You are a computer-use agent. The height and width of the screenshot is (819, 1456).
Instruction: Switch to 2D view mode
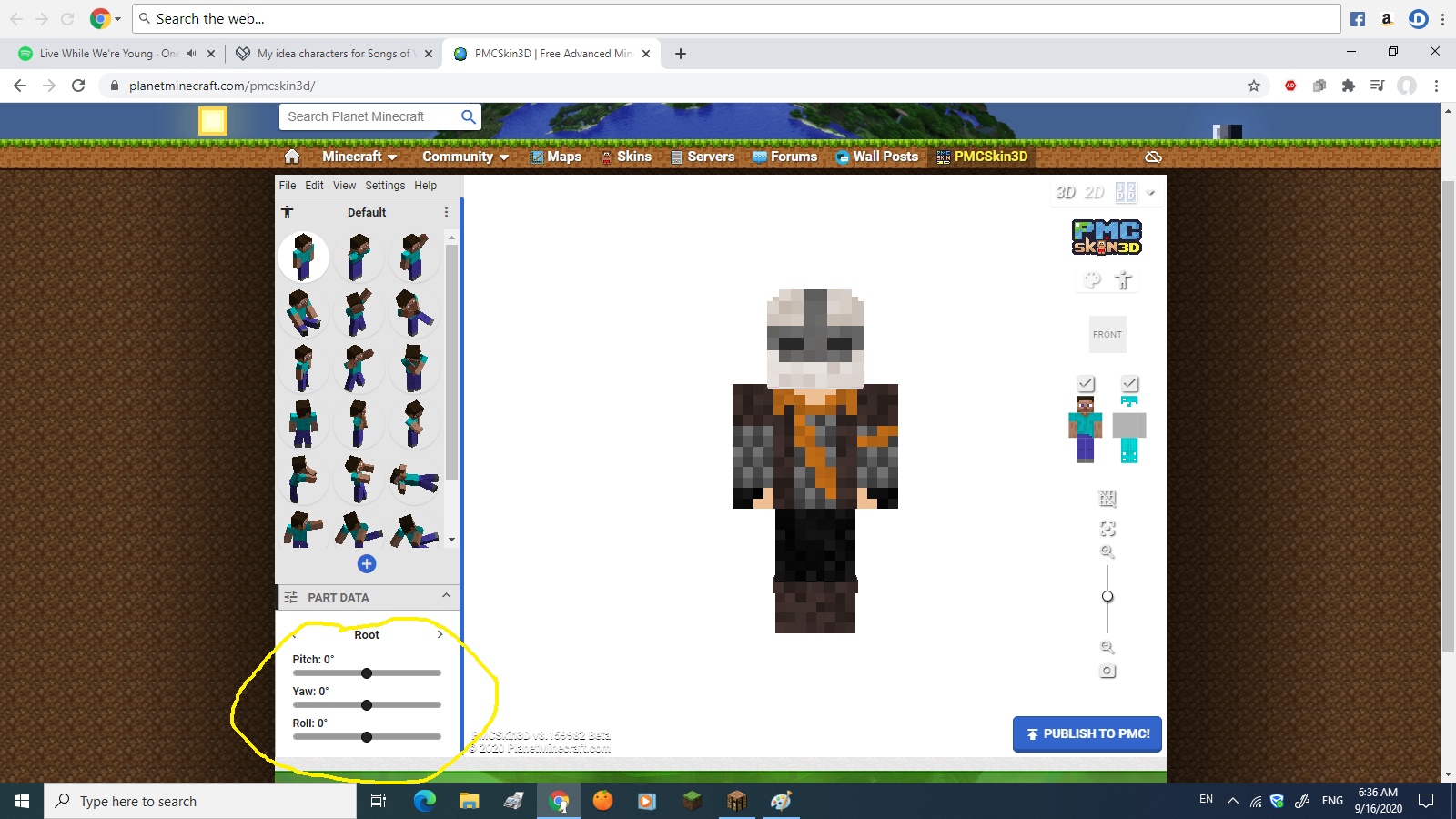pyautogui.click(x=1095, y=192)
